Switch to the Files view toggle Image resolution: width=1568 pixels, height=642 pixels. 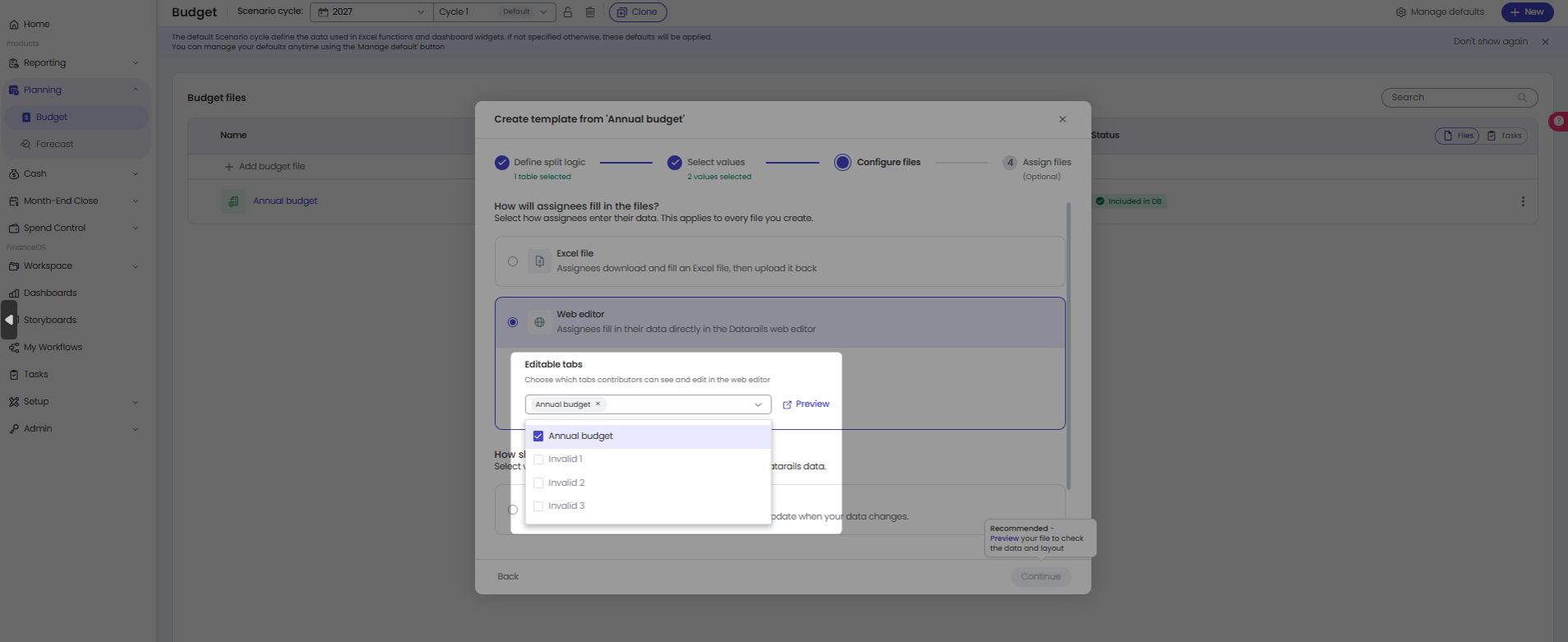point(1457,136)
